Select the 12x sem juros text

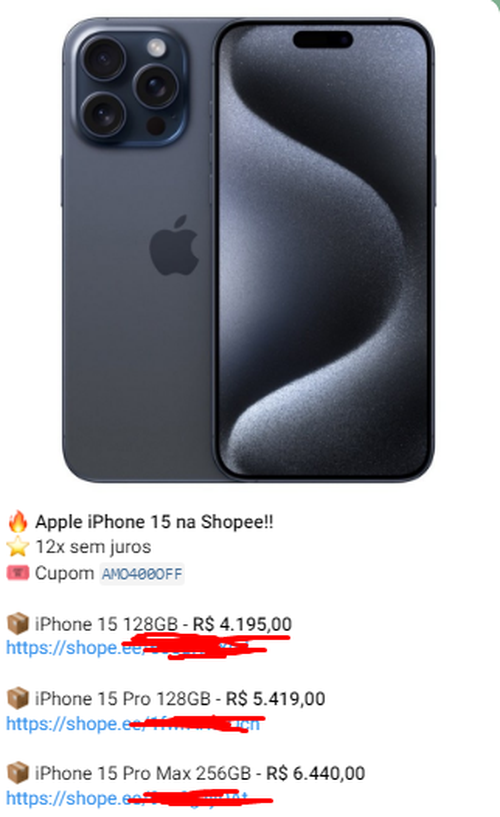(x=93, y=547)
